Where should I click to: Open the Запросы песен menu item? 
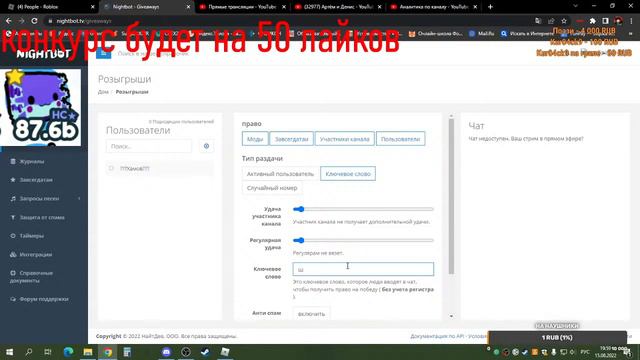pos(39,199)
